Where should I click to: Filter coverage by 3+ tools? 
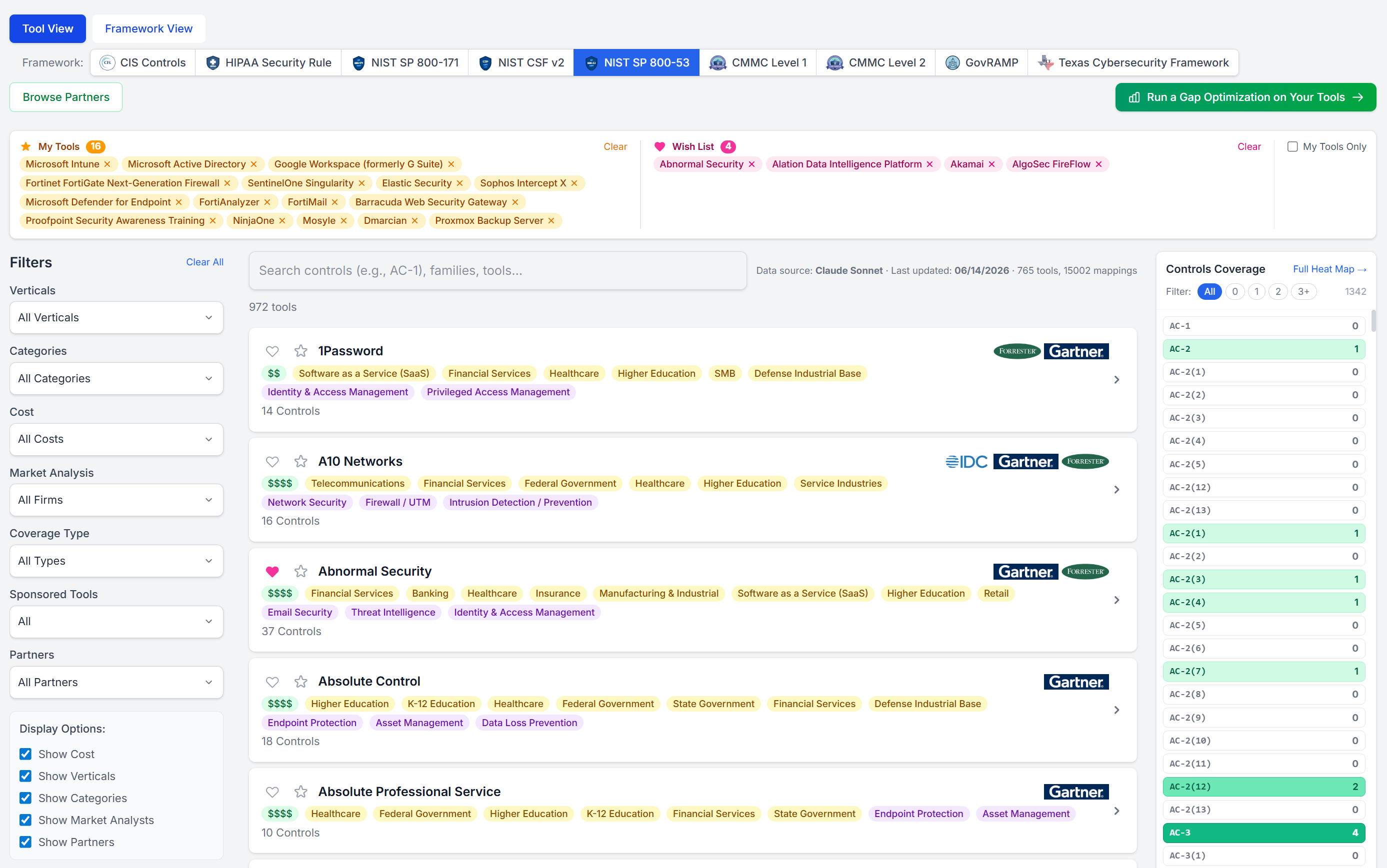pos(1303,292)
